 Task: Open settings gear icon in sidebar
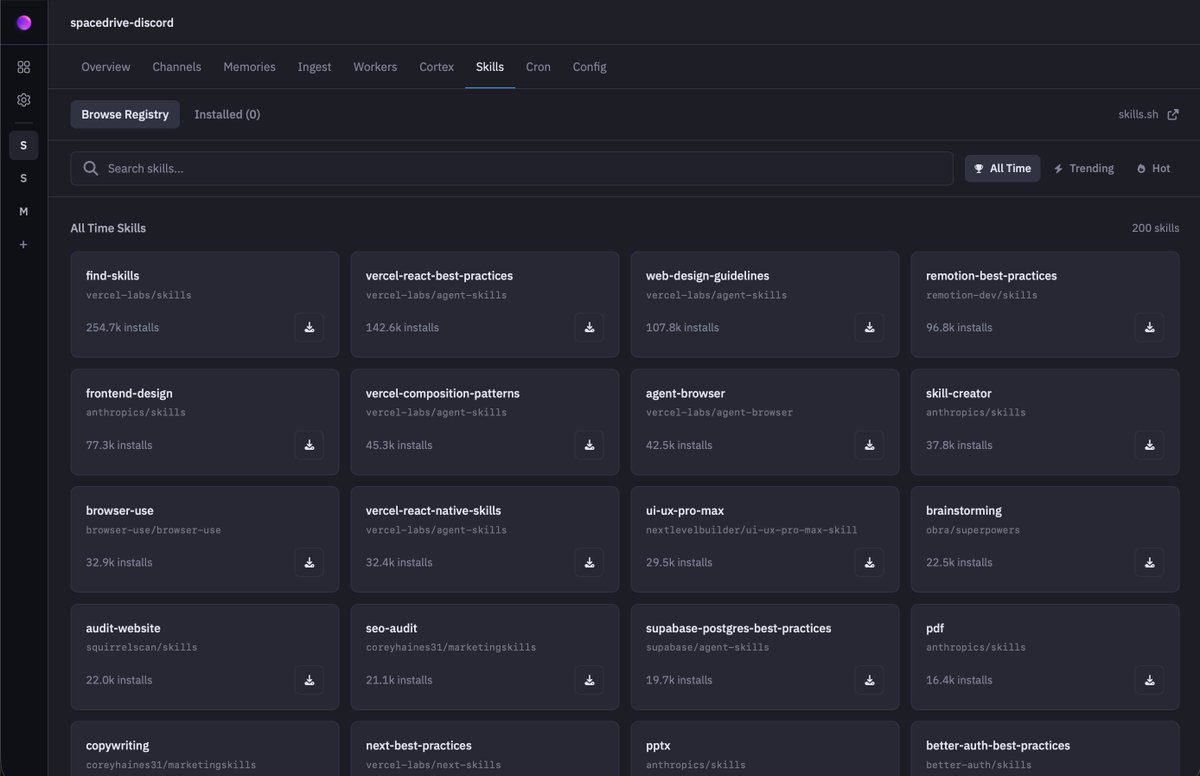[24, 100]
